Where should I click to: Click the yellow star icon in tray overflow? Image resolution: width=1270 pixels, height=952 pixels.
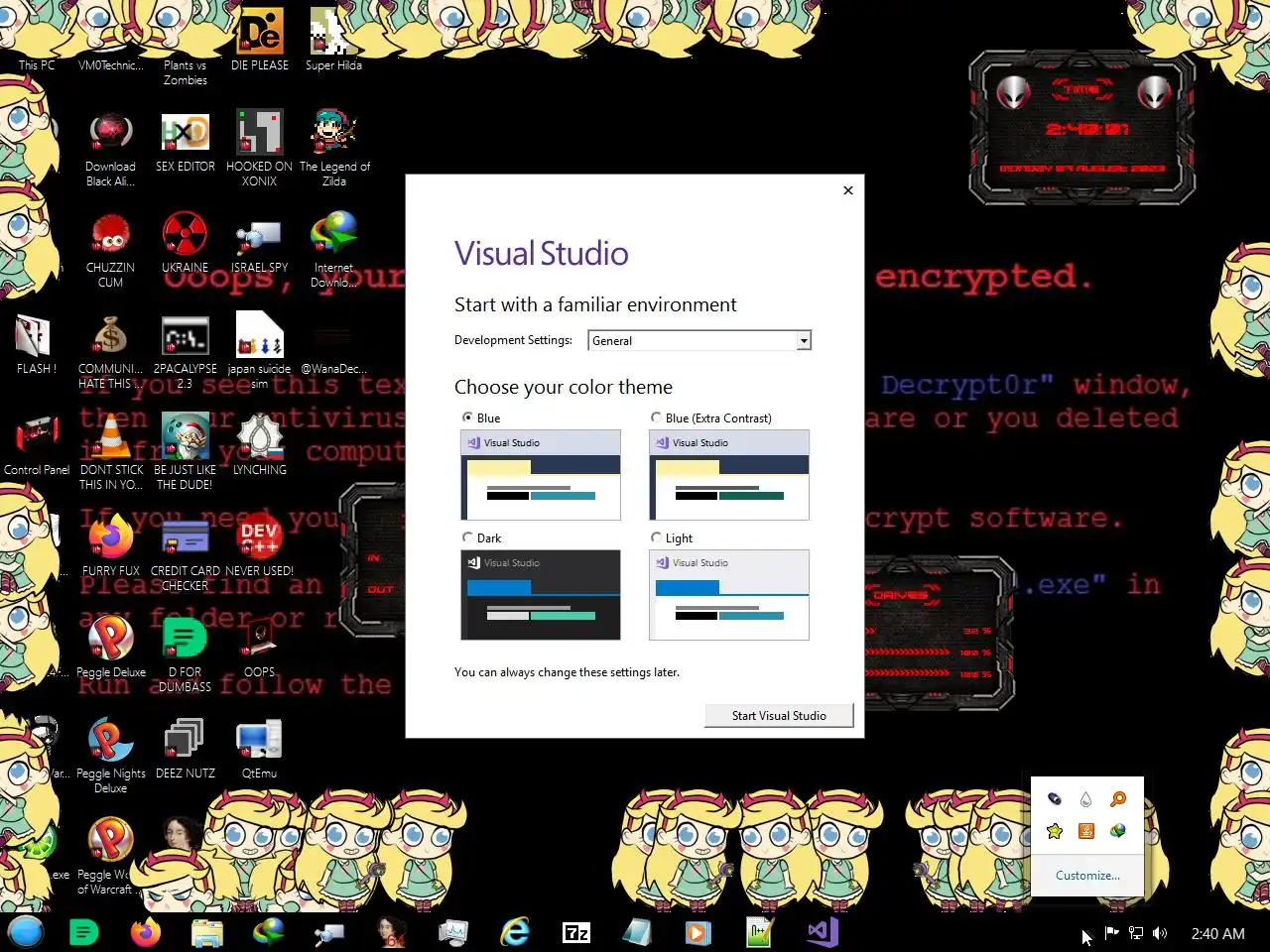point(1055,831)
